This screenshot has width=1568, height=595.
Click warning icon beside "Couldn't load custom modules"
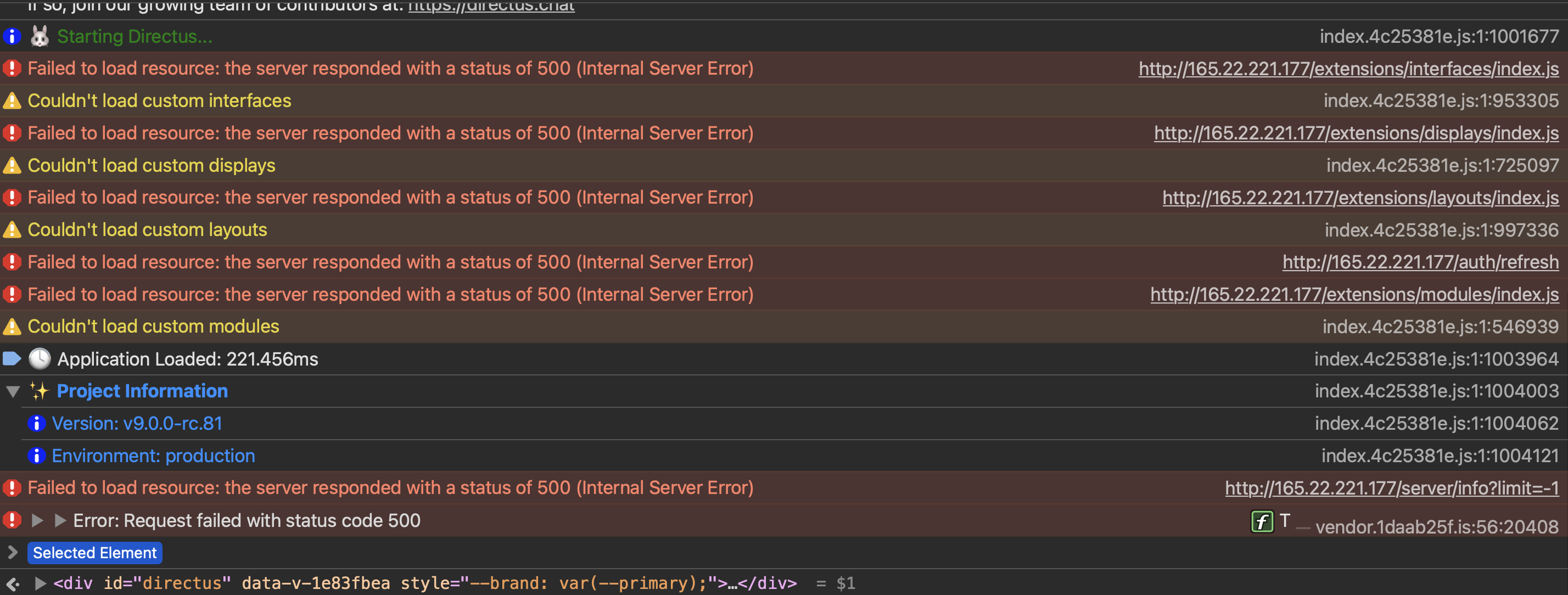click(12, 326)
